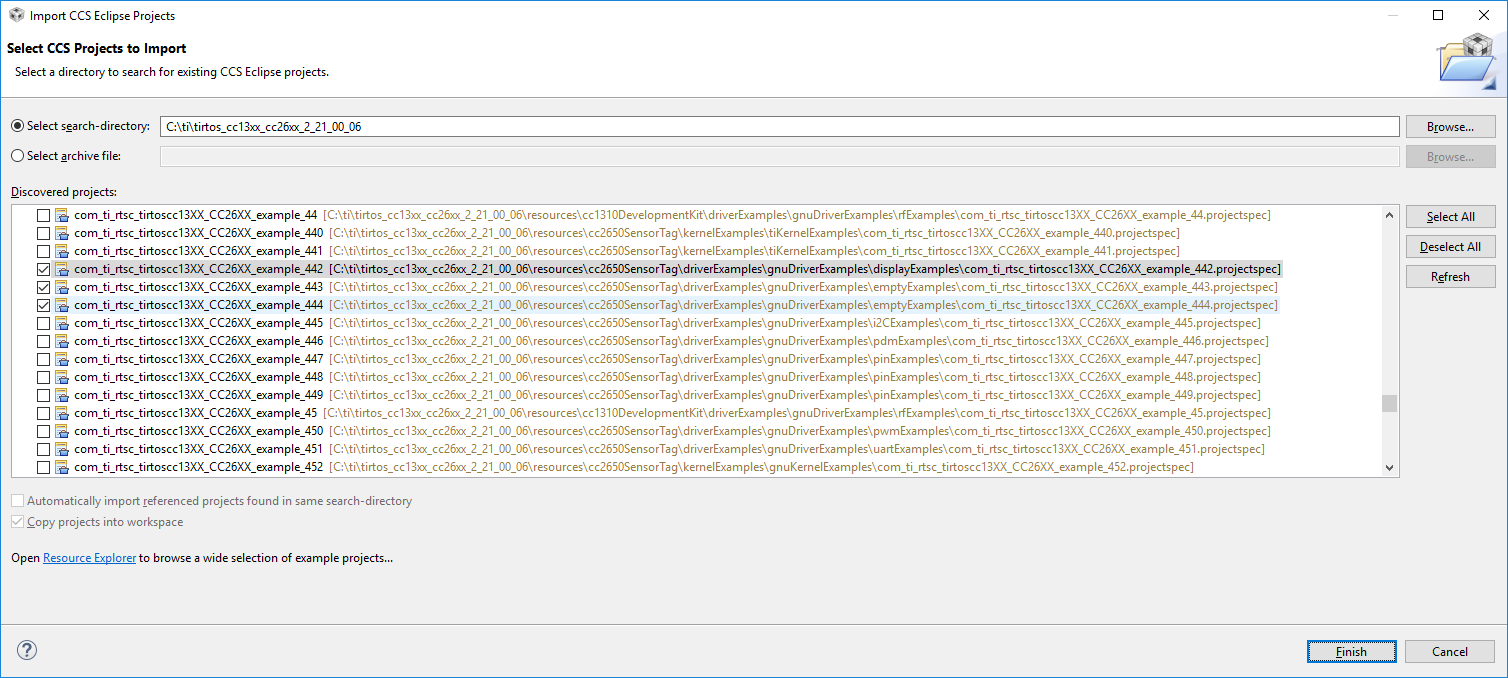Open help via the question mark icon
The height and width of the screenshot is (678, 1508).
(x=26, y=650)
